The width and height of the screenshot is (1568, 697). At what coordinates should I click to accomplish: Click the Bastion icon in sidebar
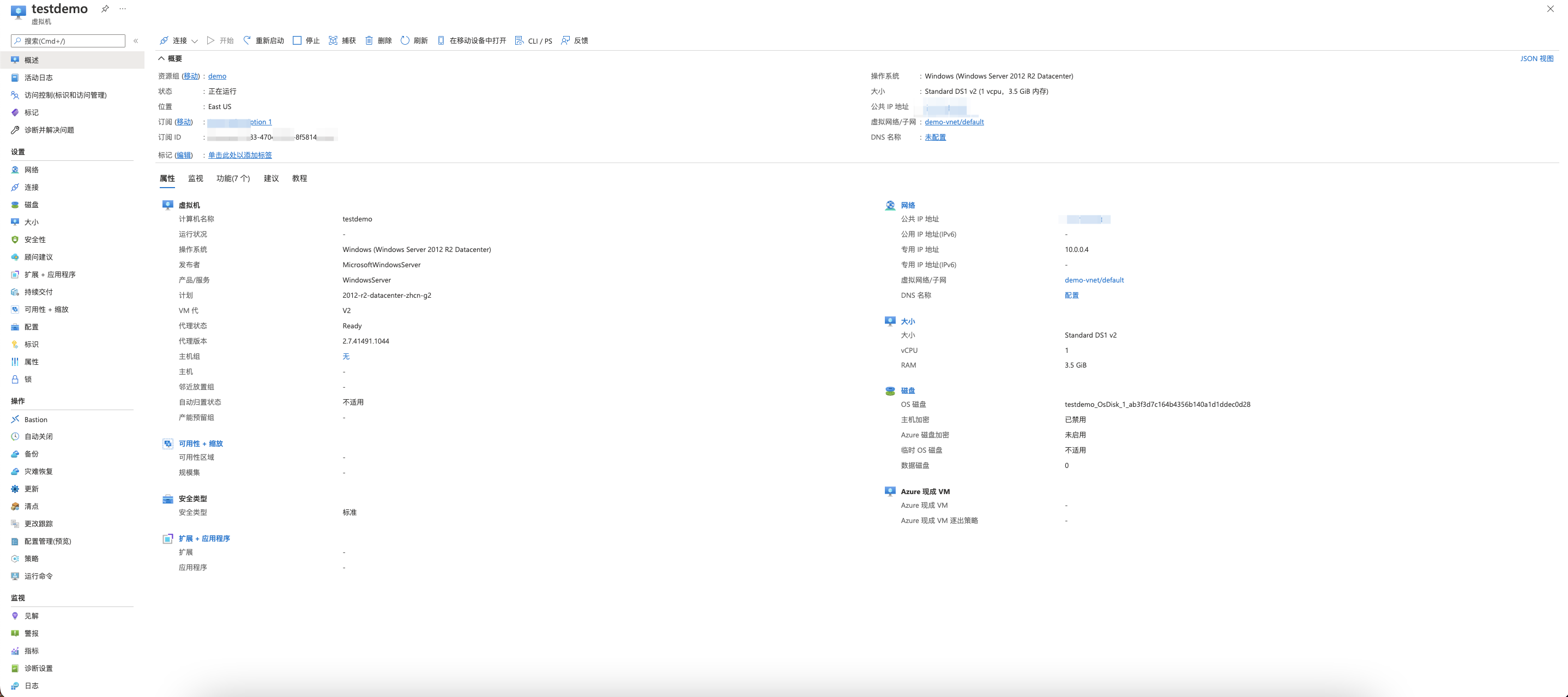[x=15, y=419]
